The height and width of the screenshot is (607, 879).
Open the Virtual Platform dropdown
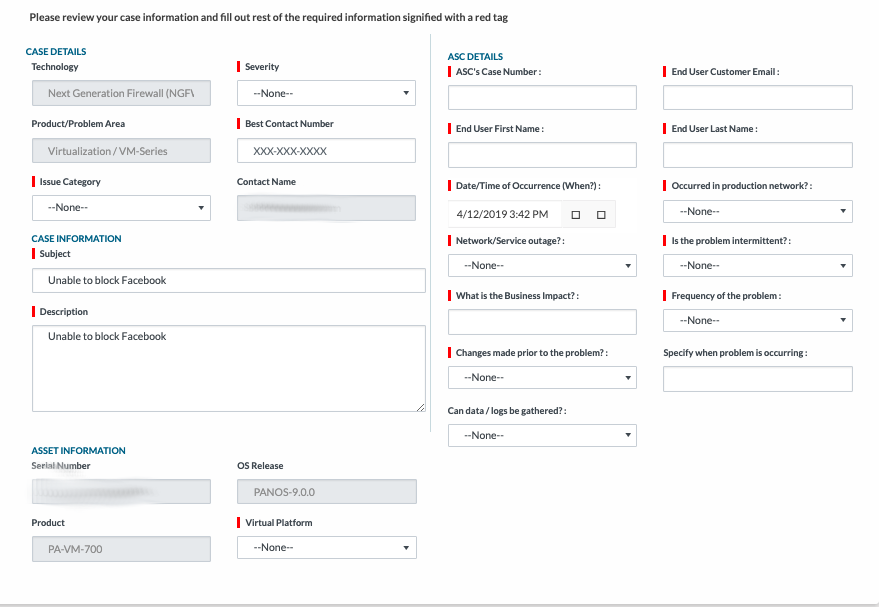[326, 547]
